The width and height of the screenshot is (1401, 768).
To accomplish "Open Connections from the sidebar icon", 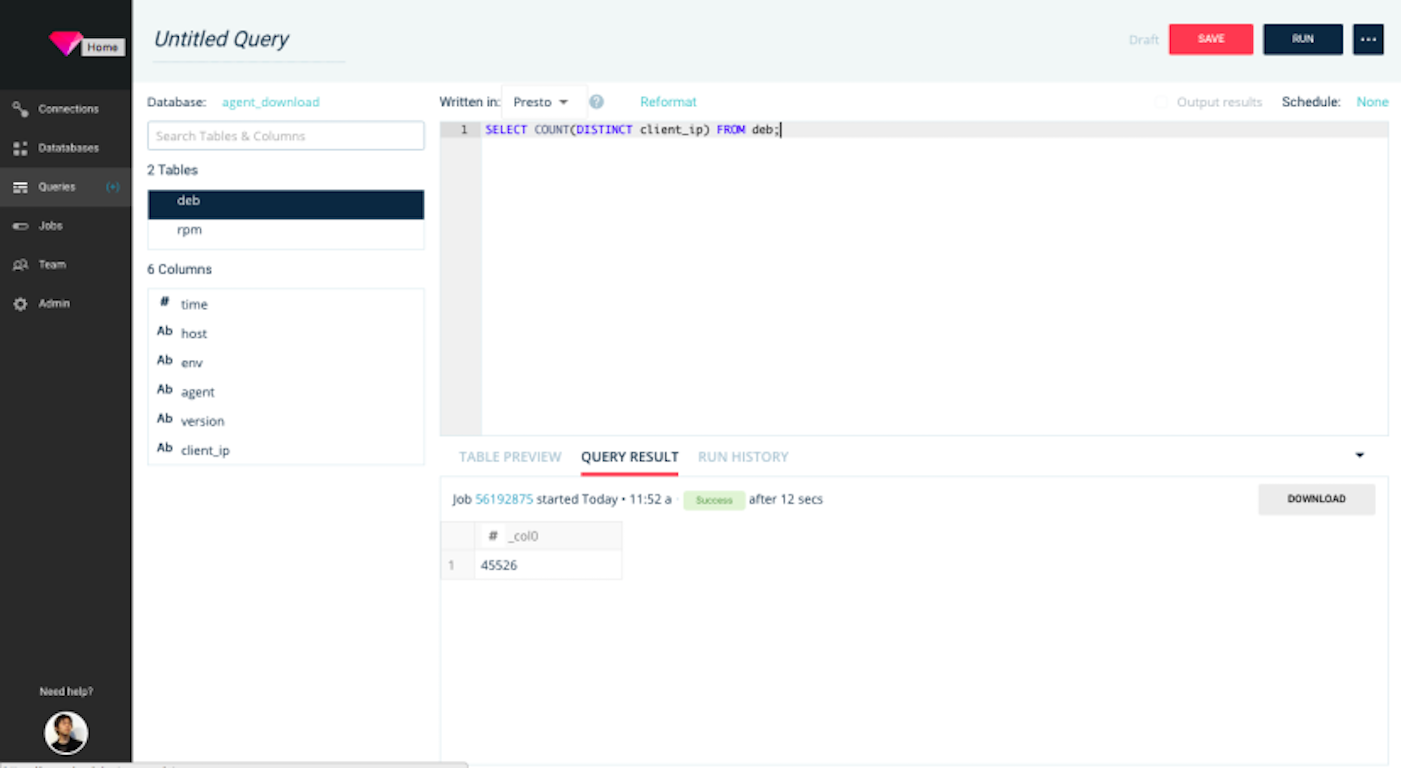I will (x=20, y=109).
